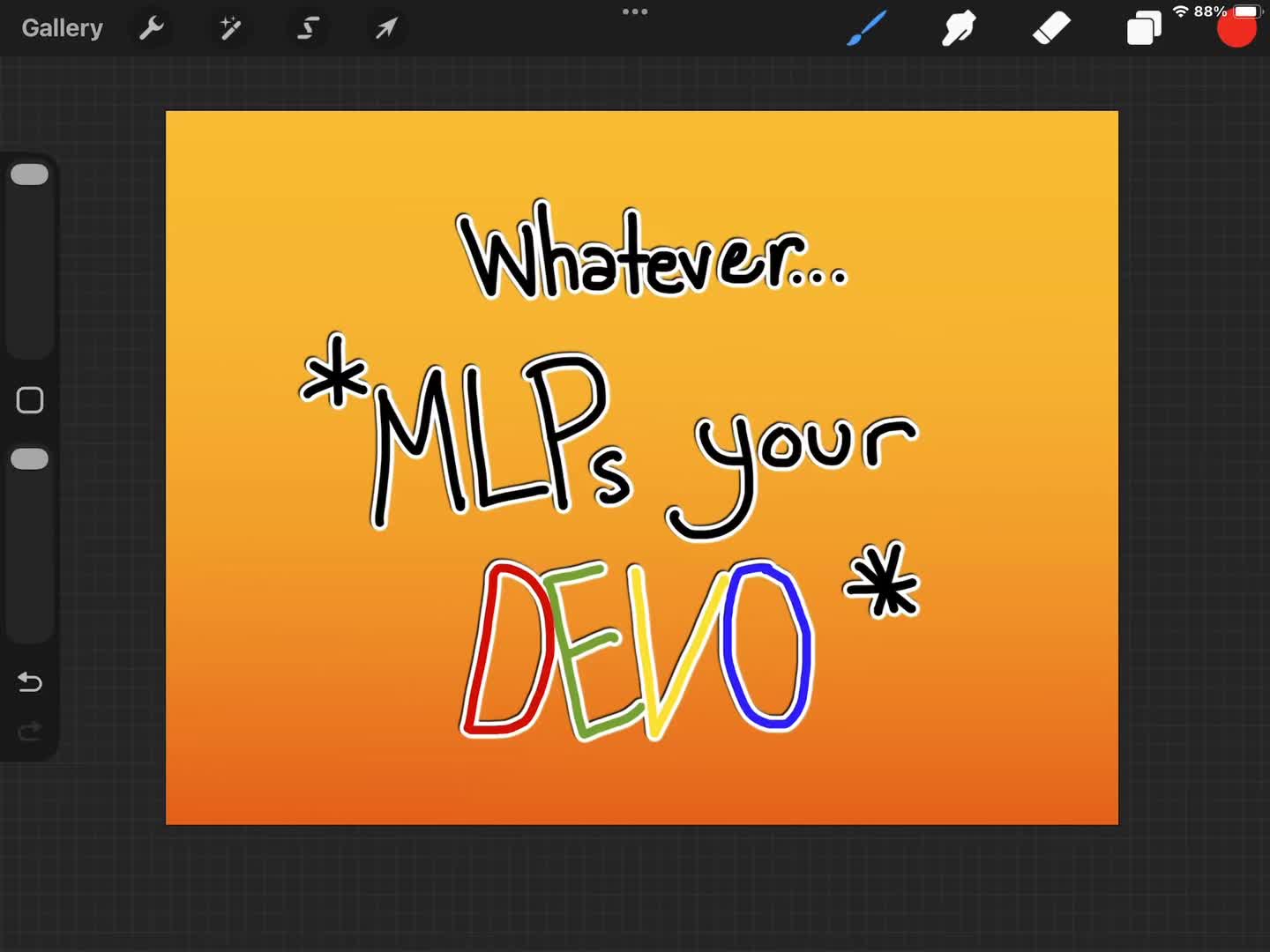Activate the Transform arrow tool
The height and width of the screenshot is (952, 1270).
pos(386,28)
